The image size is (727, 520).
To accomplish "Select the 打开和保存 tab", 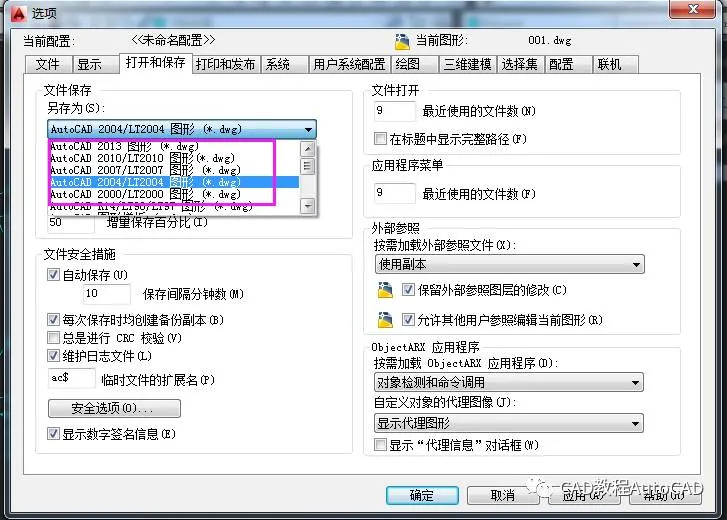I will click(x=156, y=63).
